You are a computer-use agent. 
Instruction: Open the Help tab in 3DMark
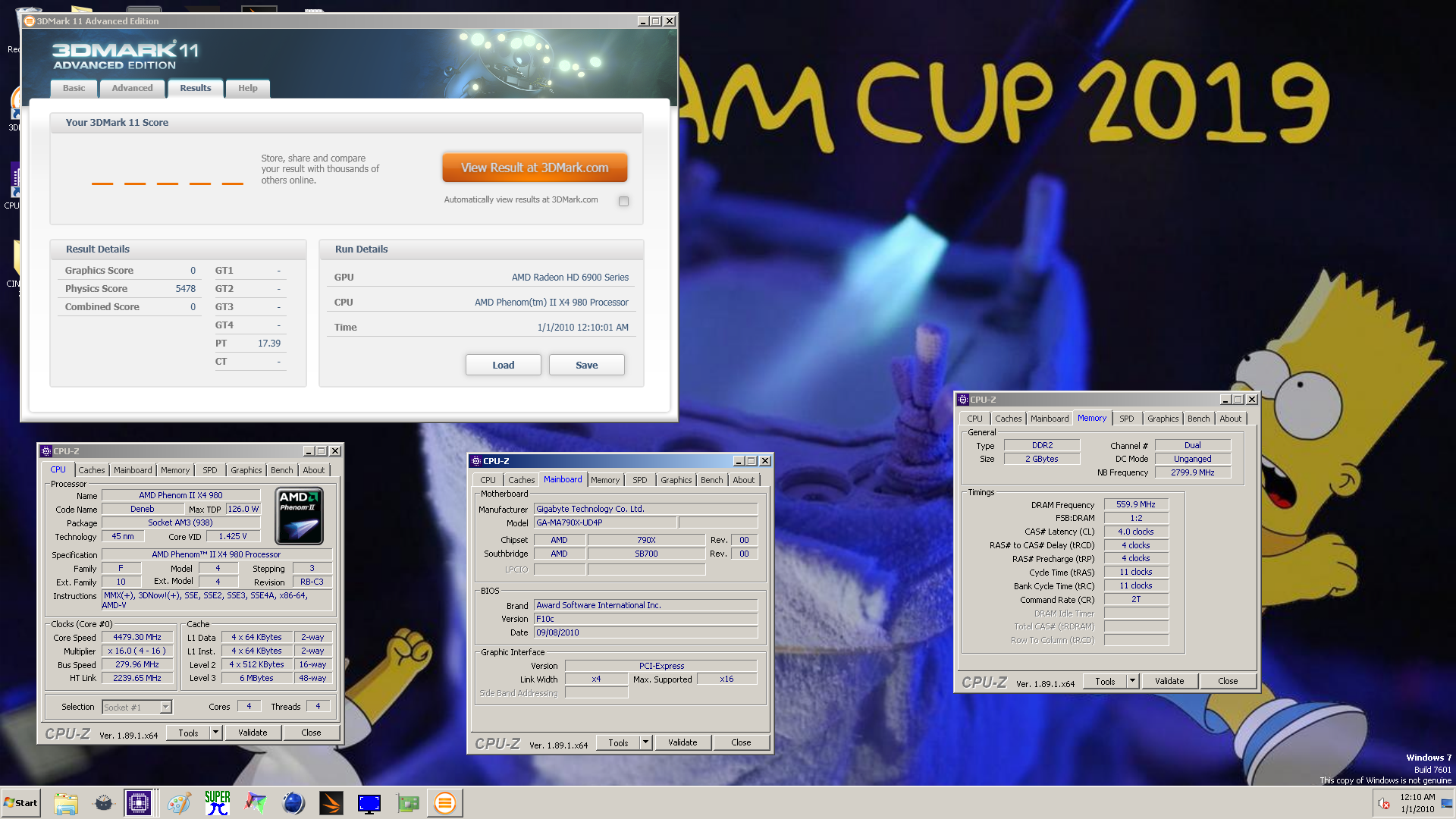click(247, 89)
